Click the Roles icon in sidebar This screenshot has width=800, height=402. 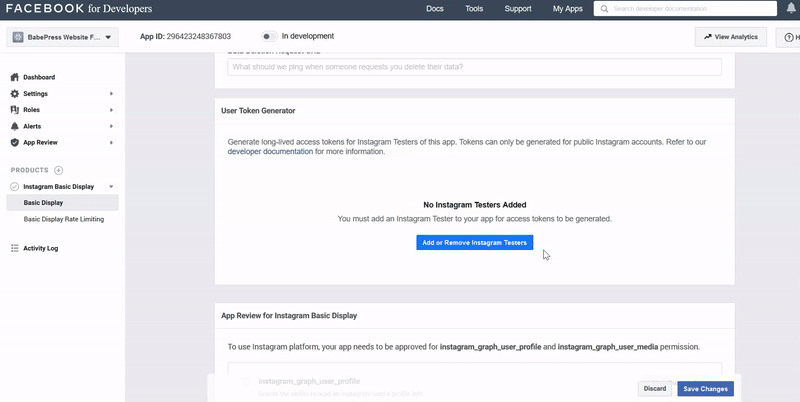[14, 110]
